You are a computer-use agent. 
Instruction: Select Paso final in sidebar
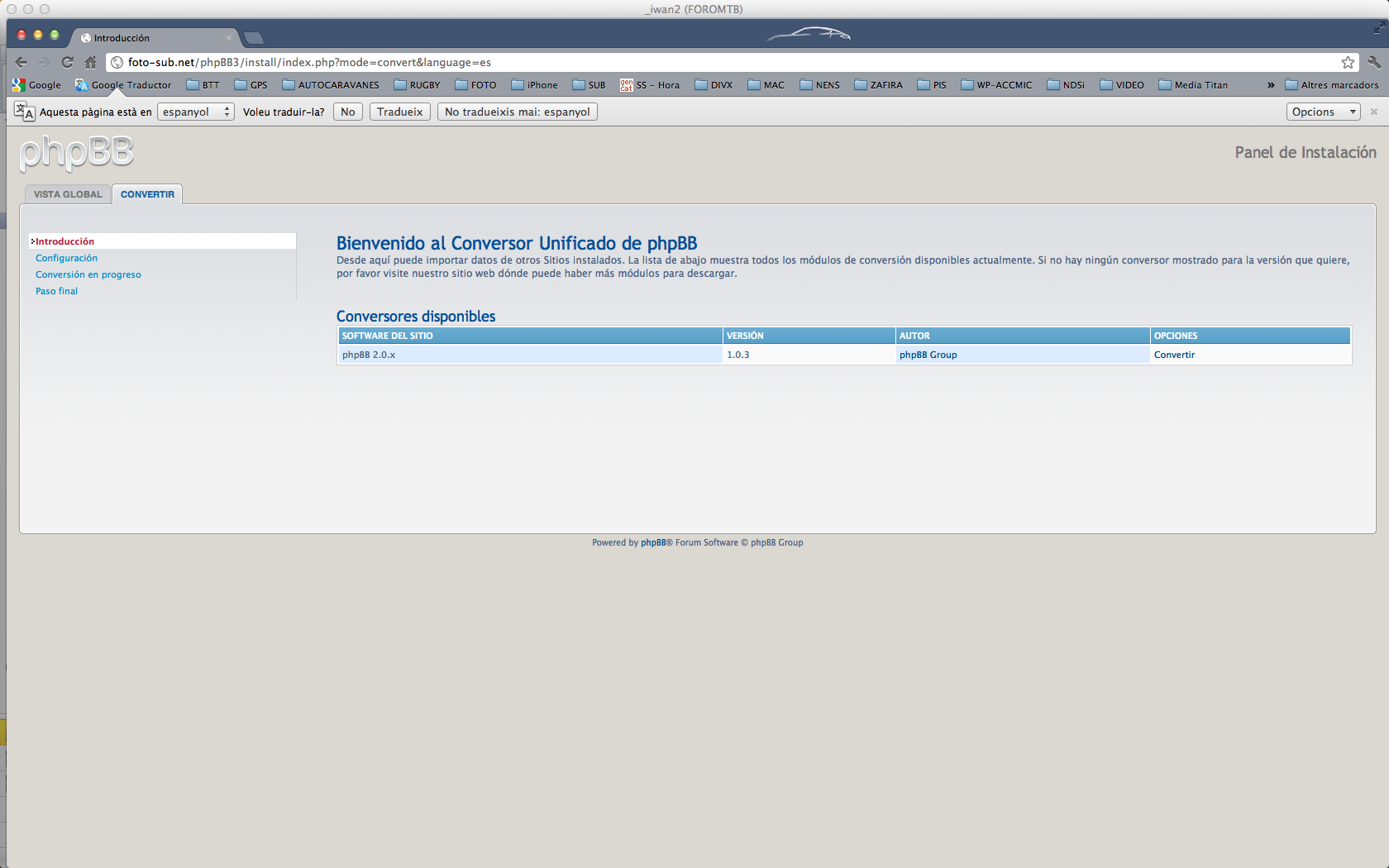click(x=56, y=291)
